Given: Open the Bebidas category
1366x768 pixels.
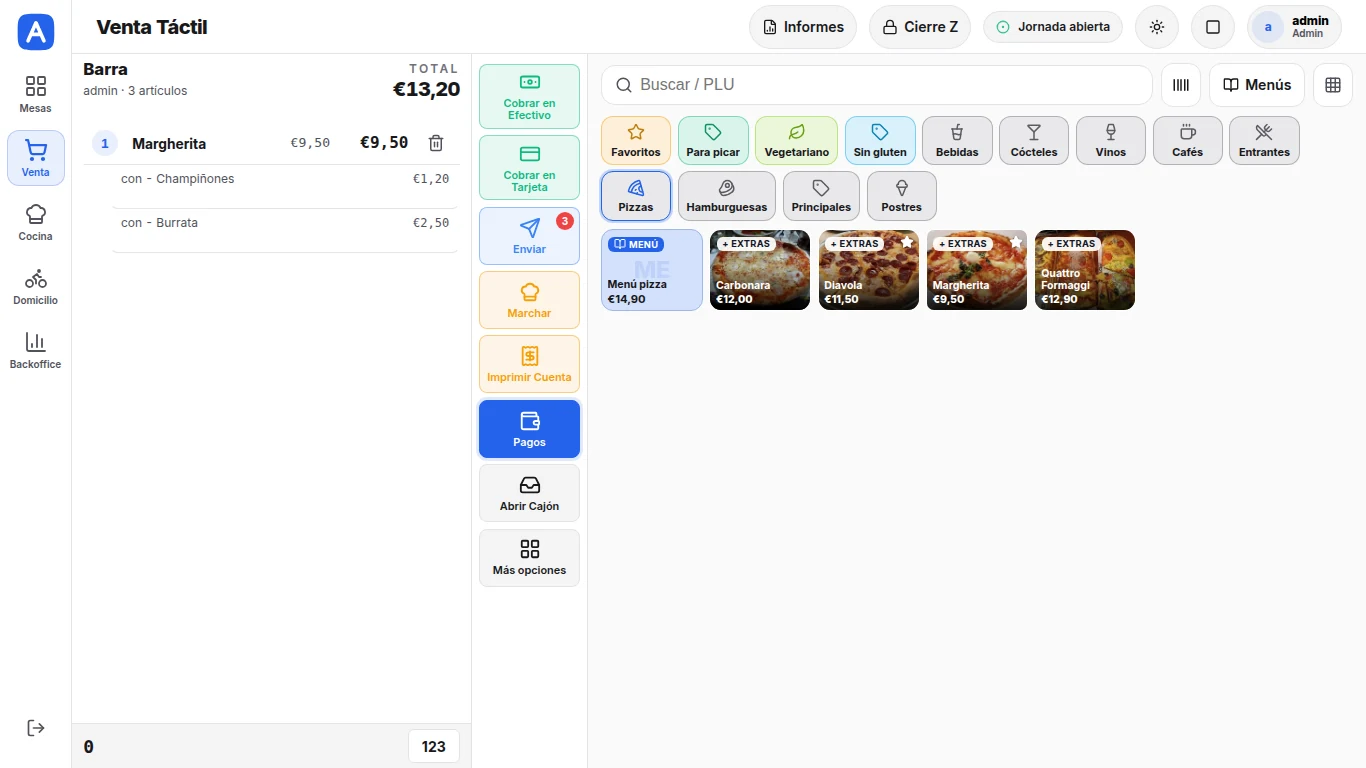Looking at the screenshot, I should [x=957, y=141].
